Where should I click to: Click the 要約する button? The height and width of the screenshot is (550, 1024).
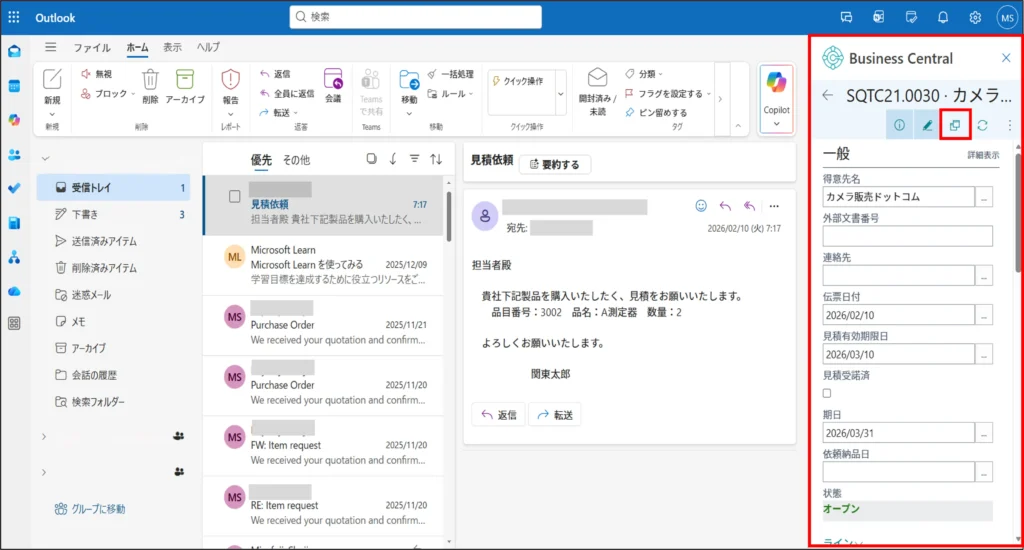[555, 164]
